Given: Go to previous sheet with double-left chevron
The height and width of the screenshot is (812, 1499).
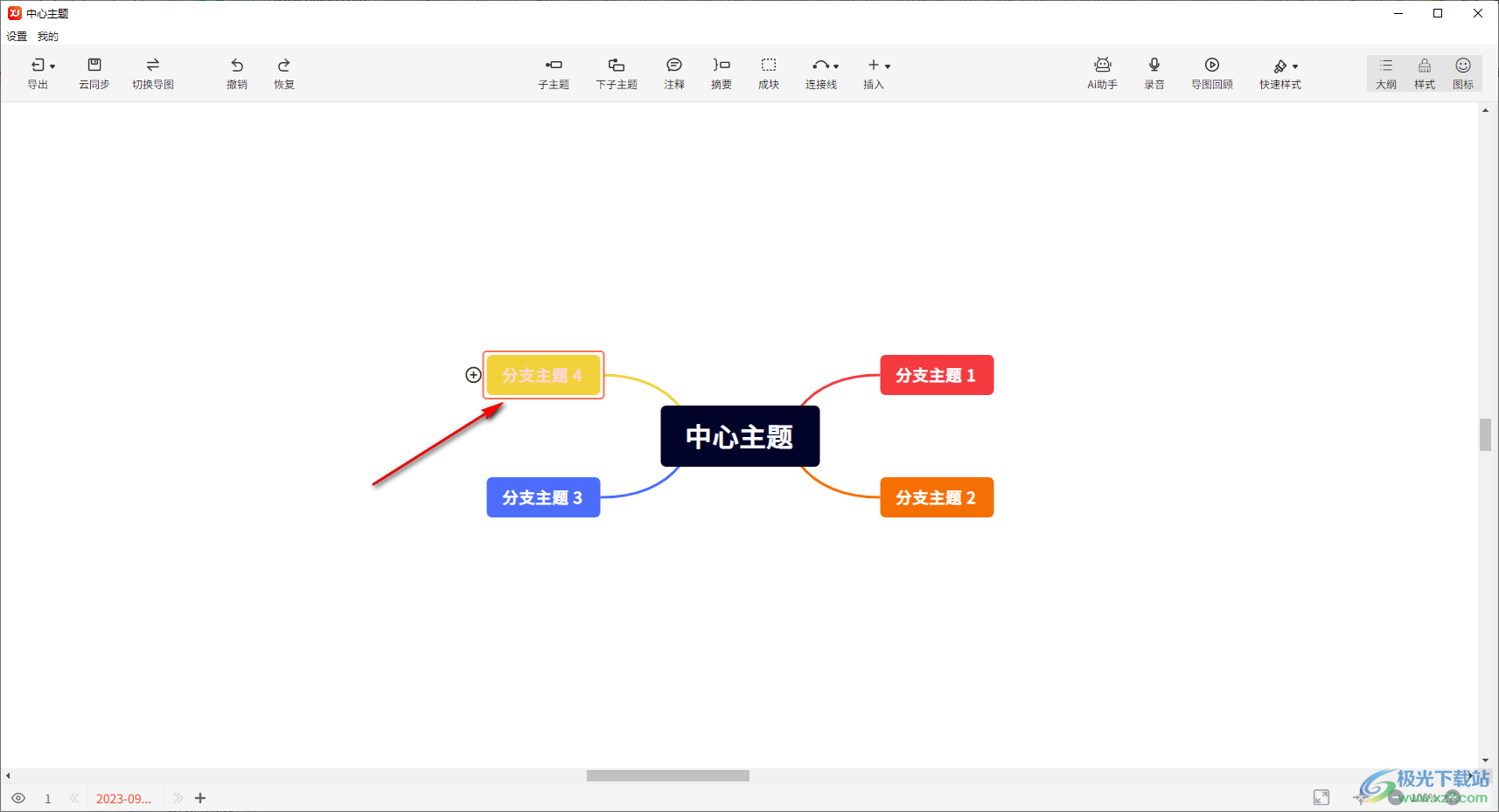Looking at the screenshot, I should (x=74, y=798).
